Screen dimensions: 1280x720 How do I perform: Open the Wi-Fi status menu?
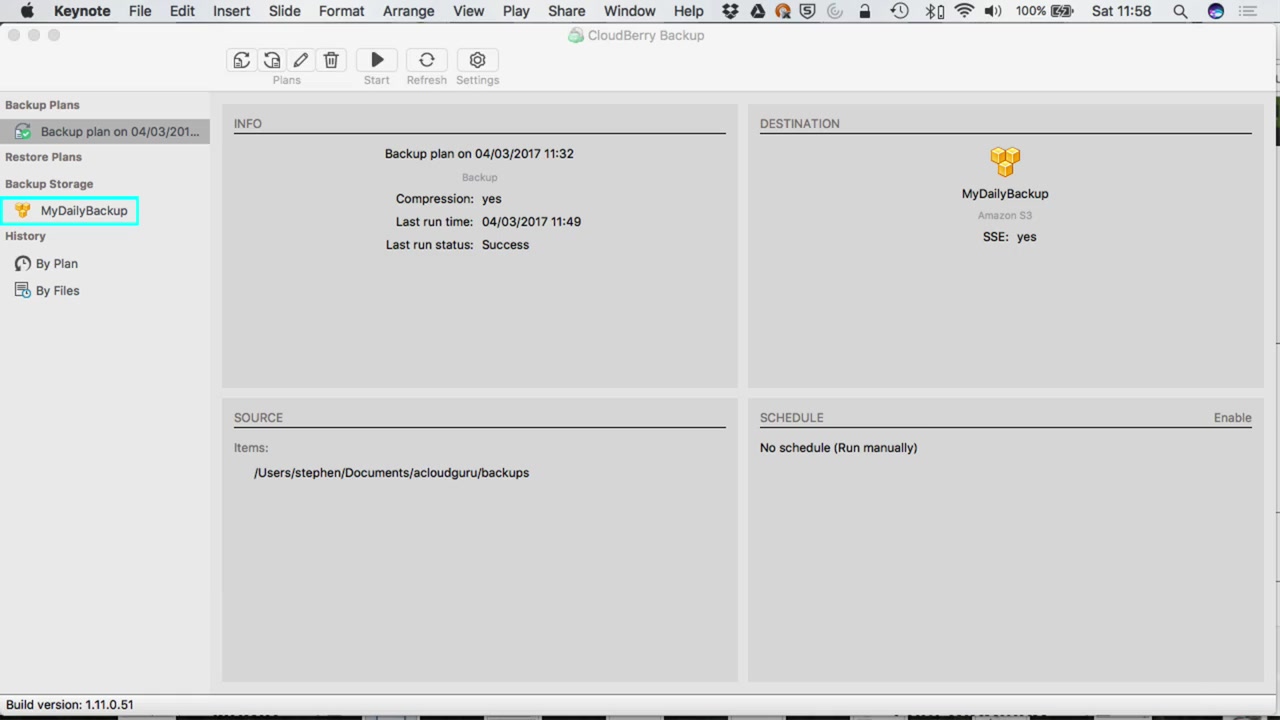coord(964,11)
